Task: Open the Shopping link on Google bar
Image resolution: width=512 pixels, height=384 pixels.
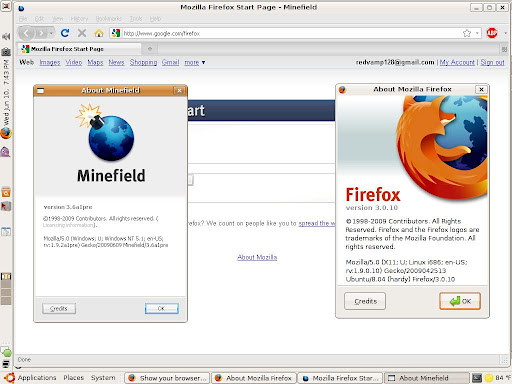Action: coord(143,62)
